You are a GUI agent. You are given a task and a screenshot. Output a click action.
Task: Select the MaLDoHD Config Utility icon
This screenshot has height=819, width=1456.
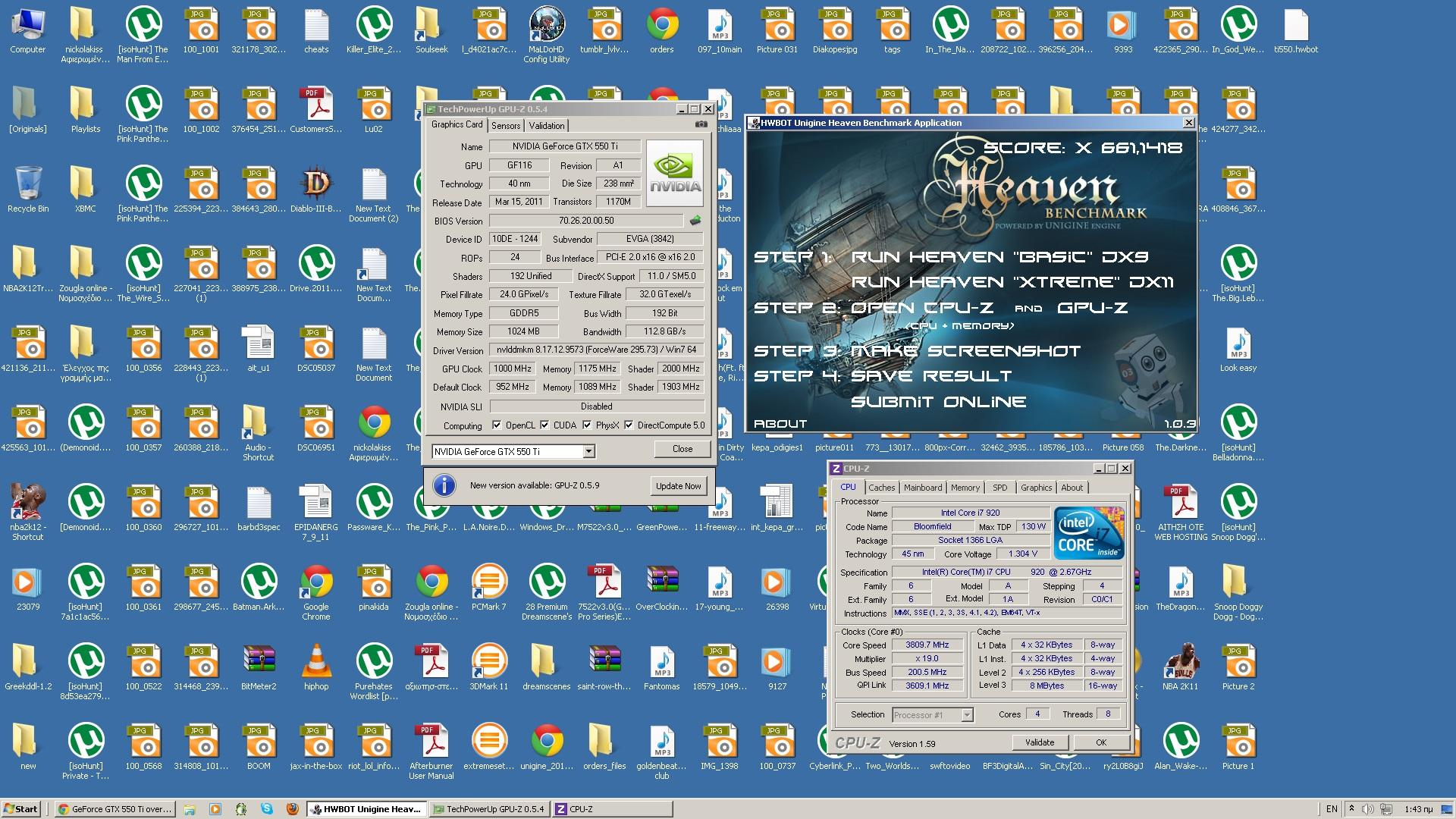click(x=547, y=34)
